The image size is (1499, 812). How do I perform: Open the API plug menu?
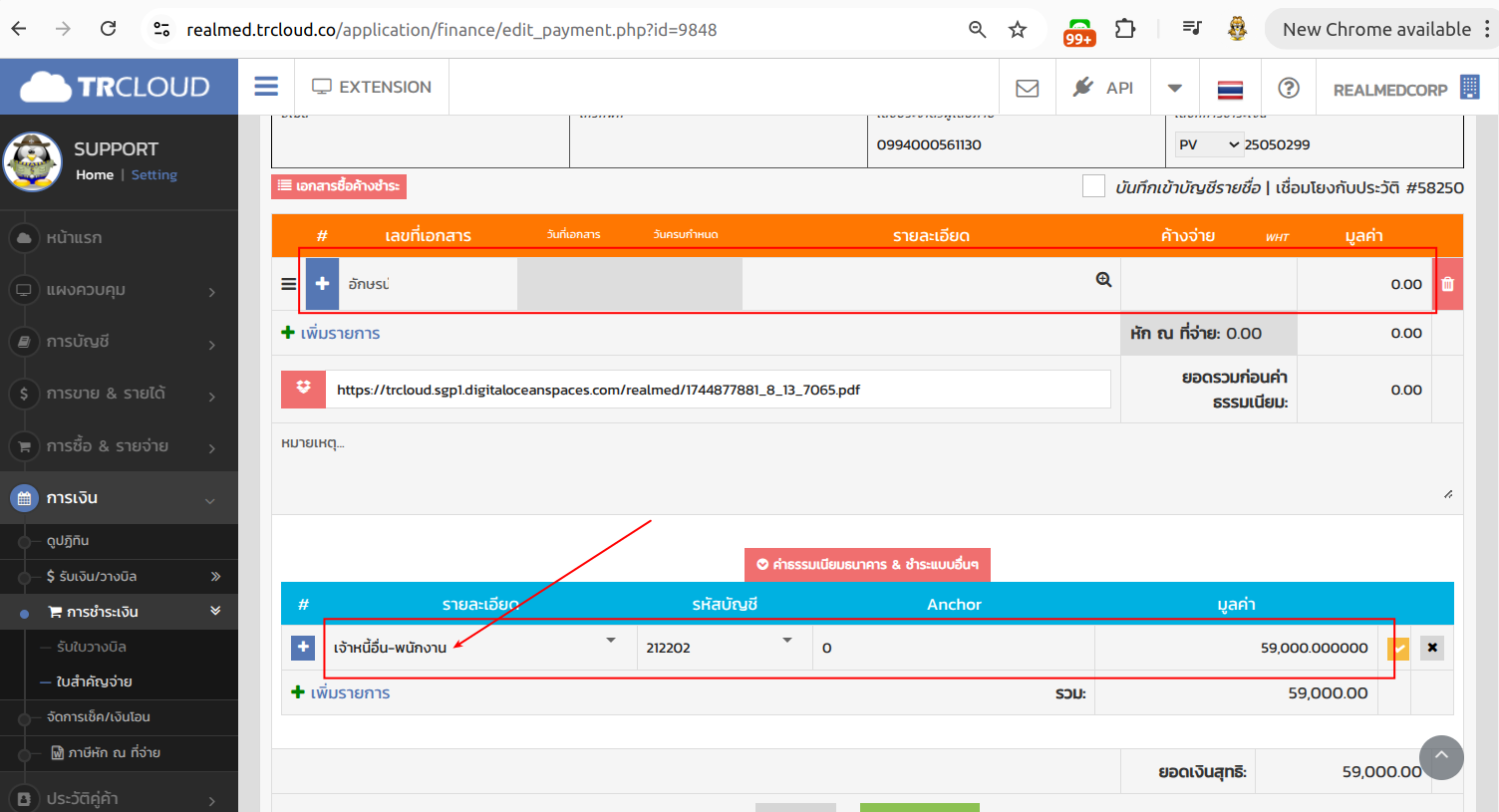[x=1103, y=88]
